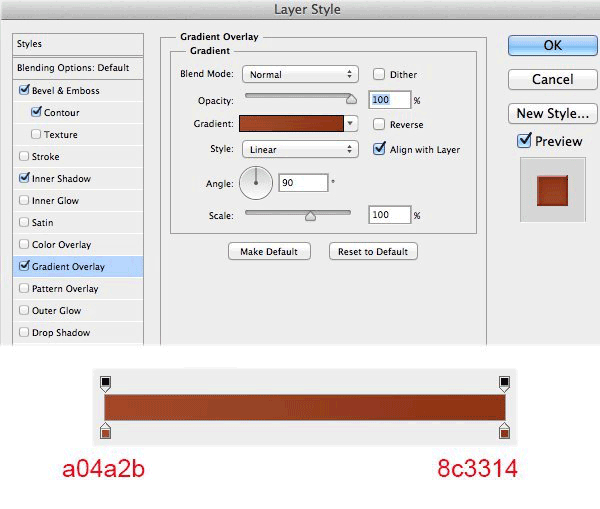Screen dimensions: 600x509
Task: Toggle the Inner Shadow checkbox
Action: click(24, 178)
